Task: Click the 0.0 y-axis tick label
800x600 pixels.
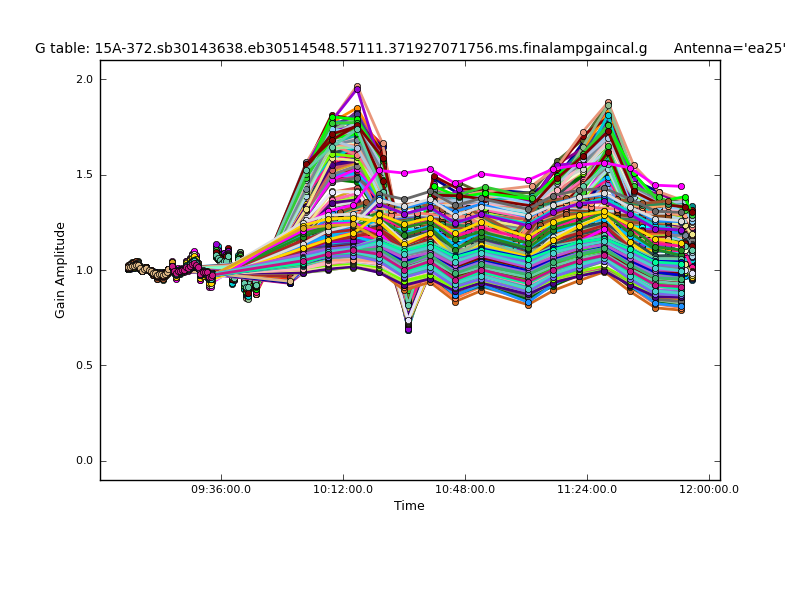Action: (84, 461)
